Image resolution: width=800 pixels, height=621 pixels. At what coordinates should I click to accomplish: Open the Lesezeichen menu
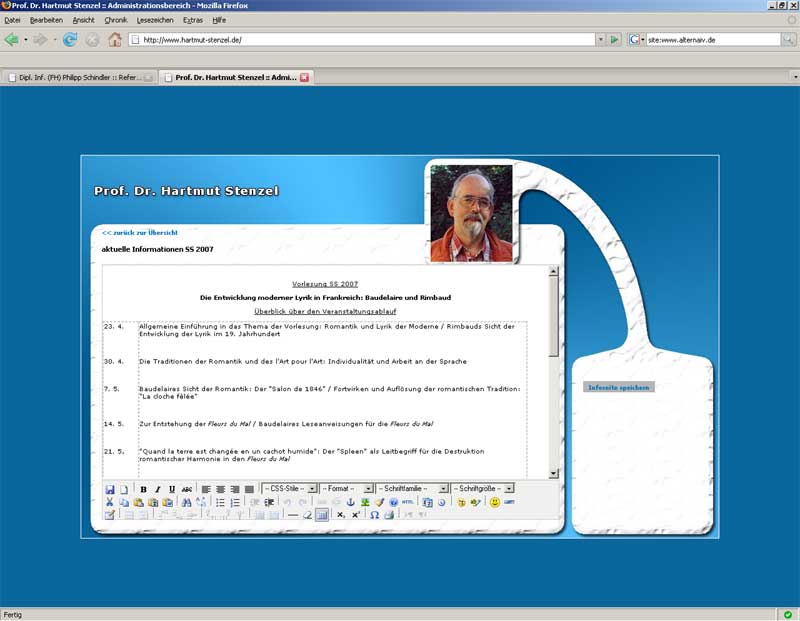(x=155, y=20)
